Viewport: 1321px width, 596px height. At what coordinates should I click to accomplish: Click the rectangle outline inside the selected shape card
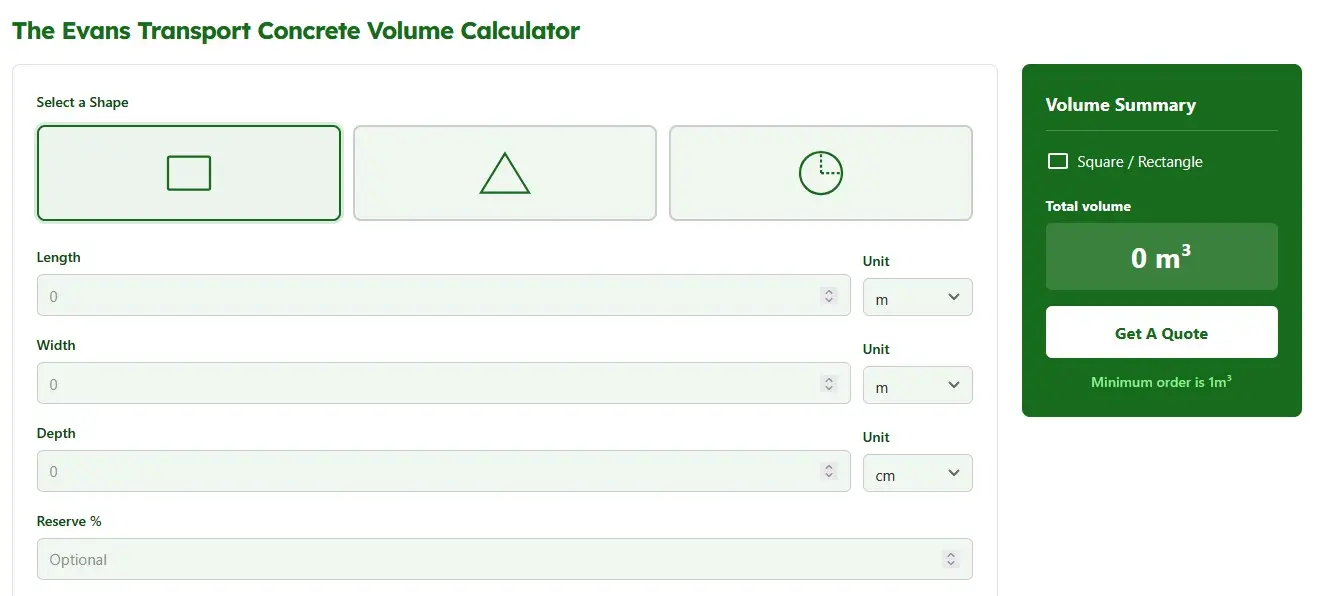click(x=188, y=171)
